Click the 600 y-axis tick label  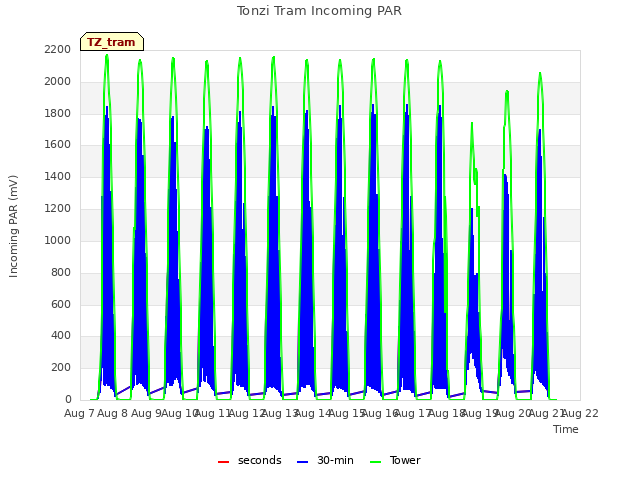tap(61, 304)
